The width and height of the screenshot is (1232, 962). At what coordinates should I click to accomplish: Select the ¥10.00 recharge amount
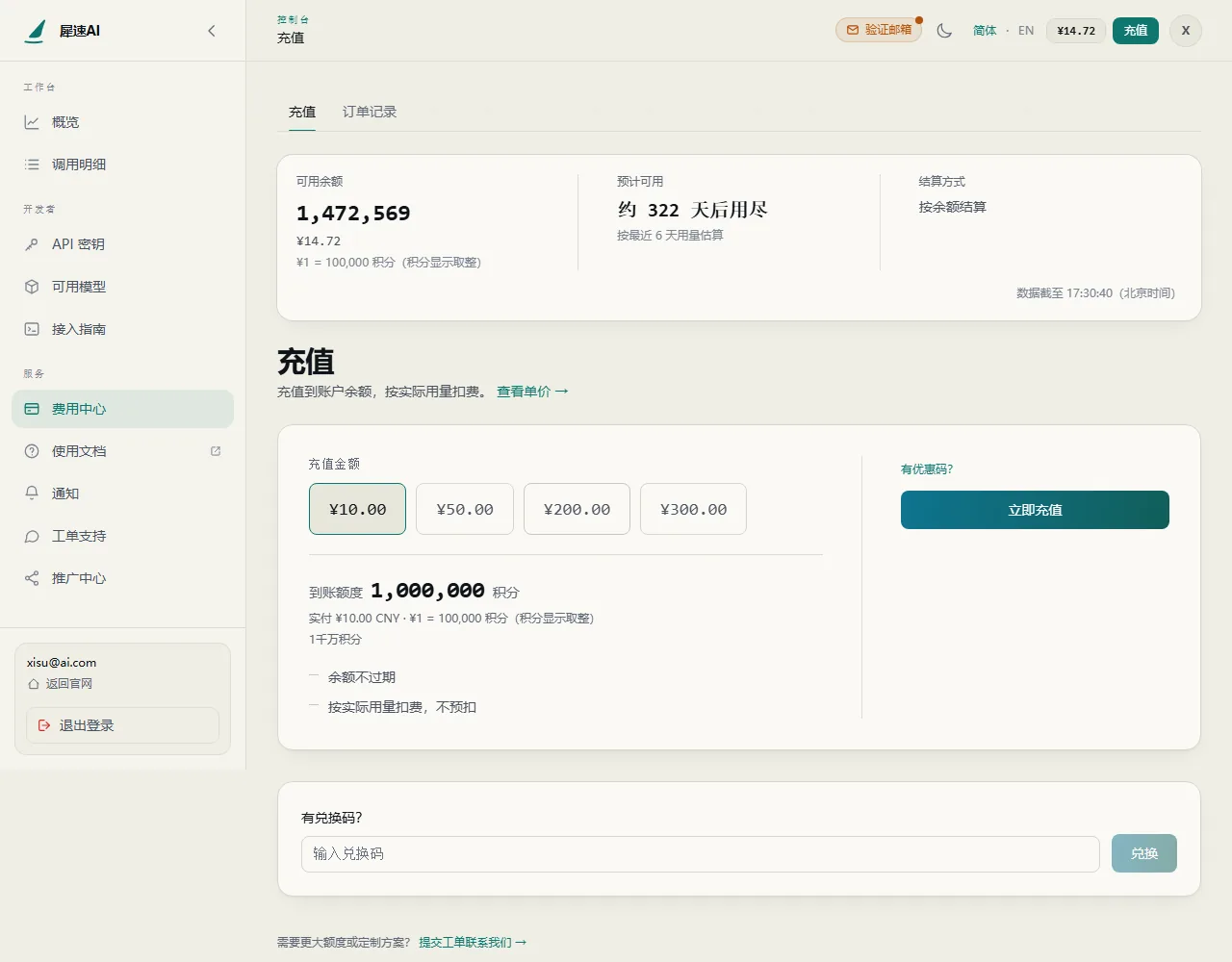(x=357, y=509)
